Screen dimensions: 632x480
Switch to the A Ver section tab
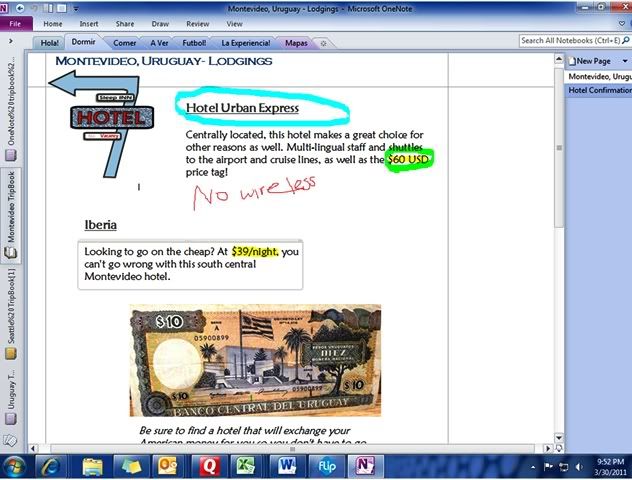(159, 43)
